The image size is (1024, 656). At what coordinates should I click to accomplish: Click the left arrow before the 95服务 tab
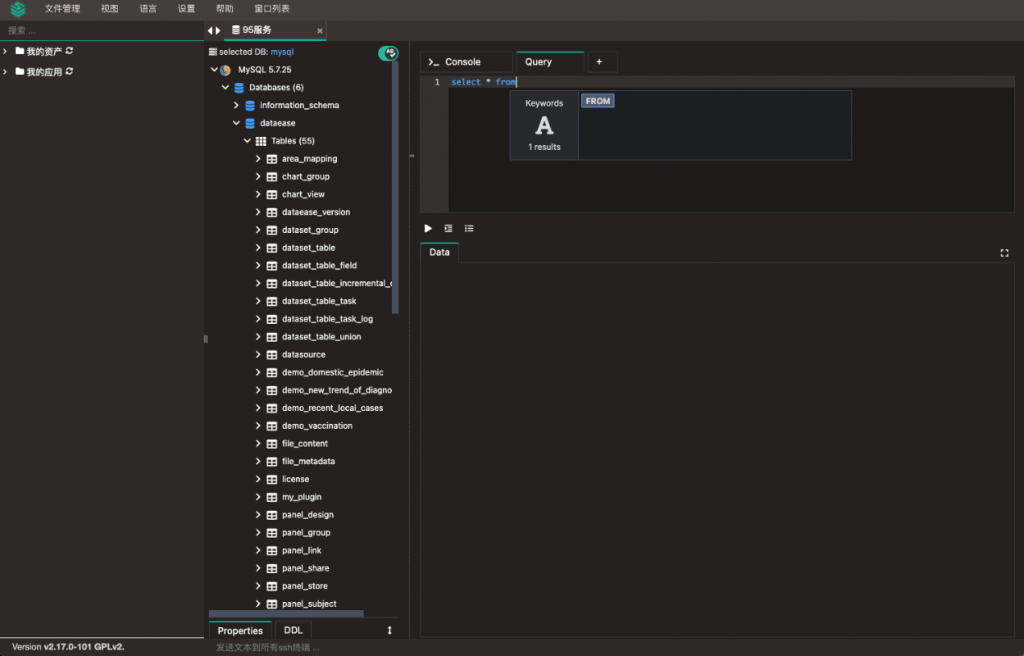pos(210,30)
